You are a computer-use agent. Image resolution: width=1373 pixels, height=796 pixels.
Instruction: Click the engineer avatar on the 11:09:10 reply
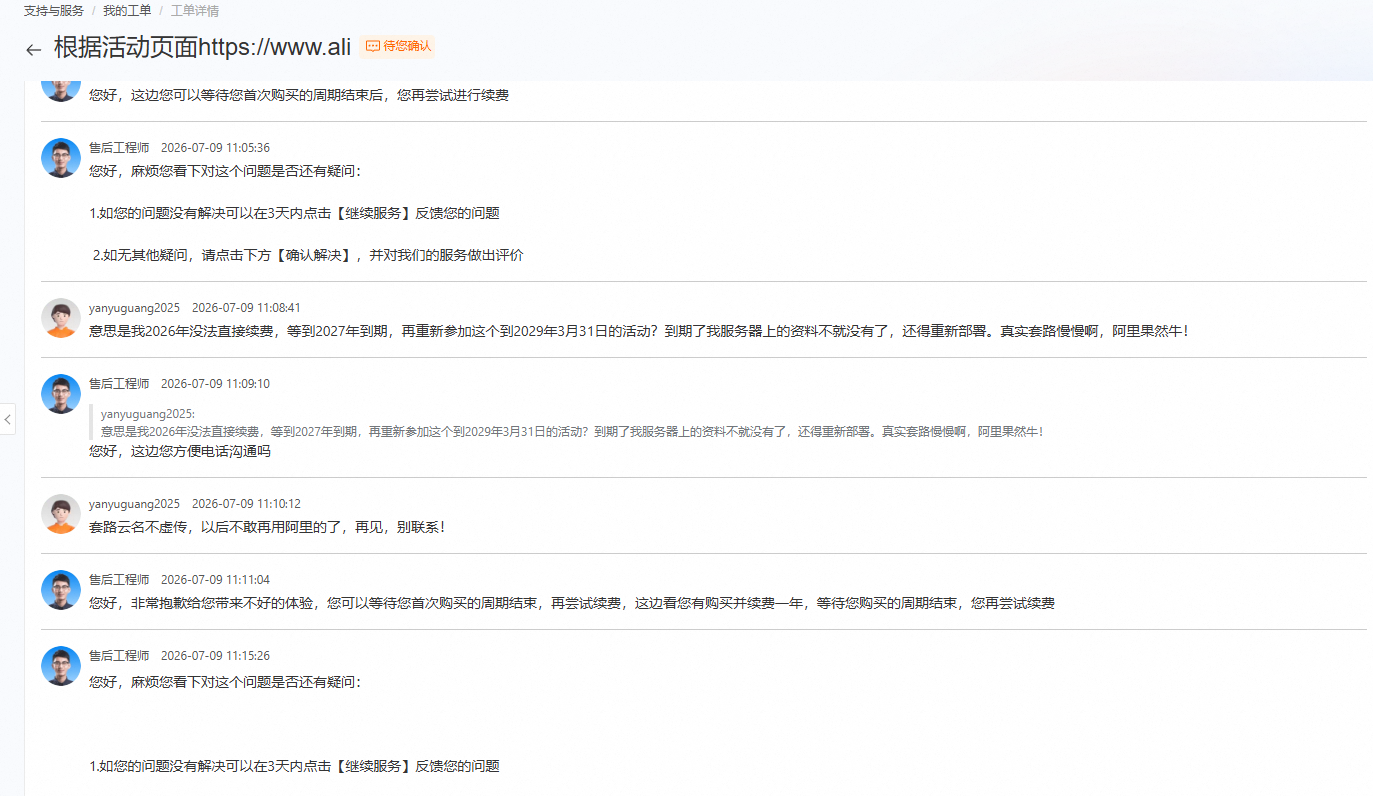[x=61, y=394]
